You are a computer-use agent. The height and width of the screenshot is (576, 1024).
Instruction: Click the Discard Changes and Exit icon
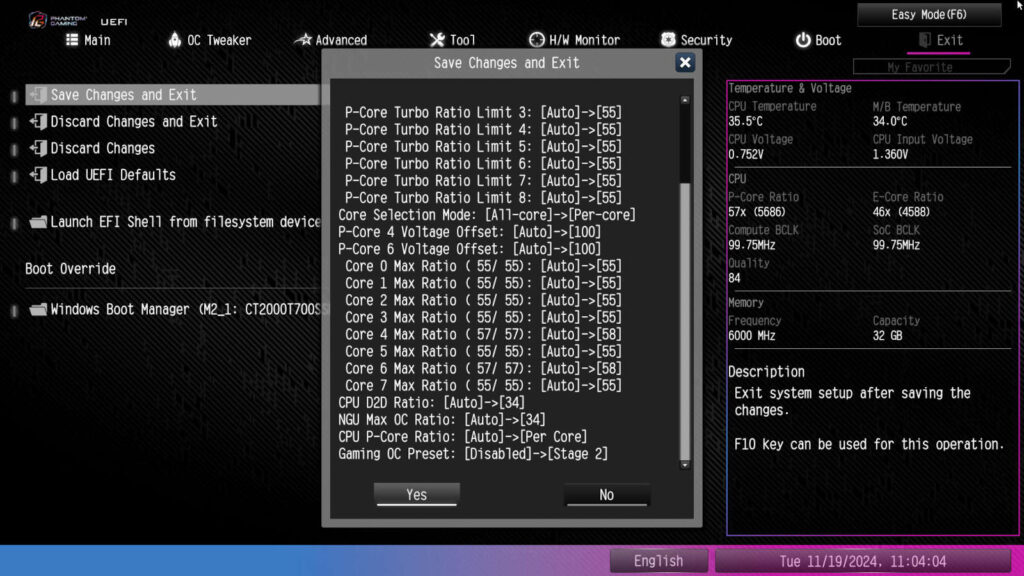[x=38, y=122]
